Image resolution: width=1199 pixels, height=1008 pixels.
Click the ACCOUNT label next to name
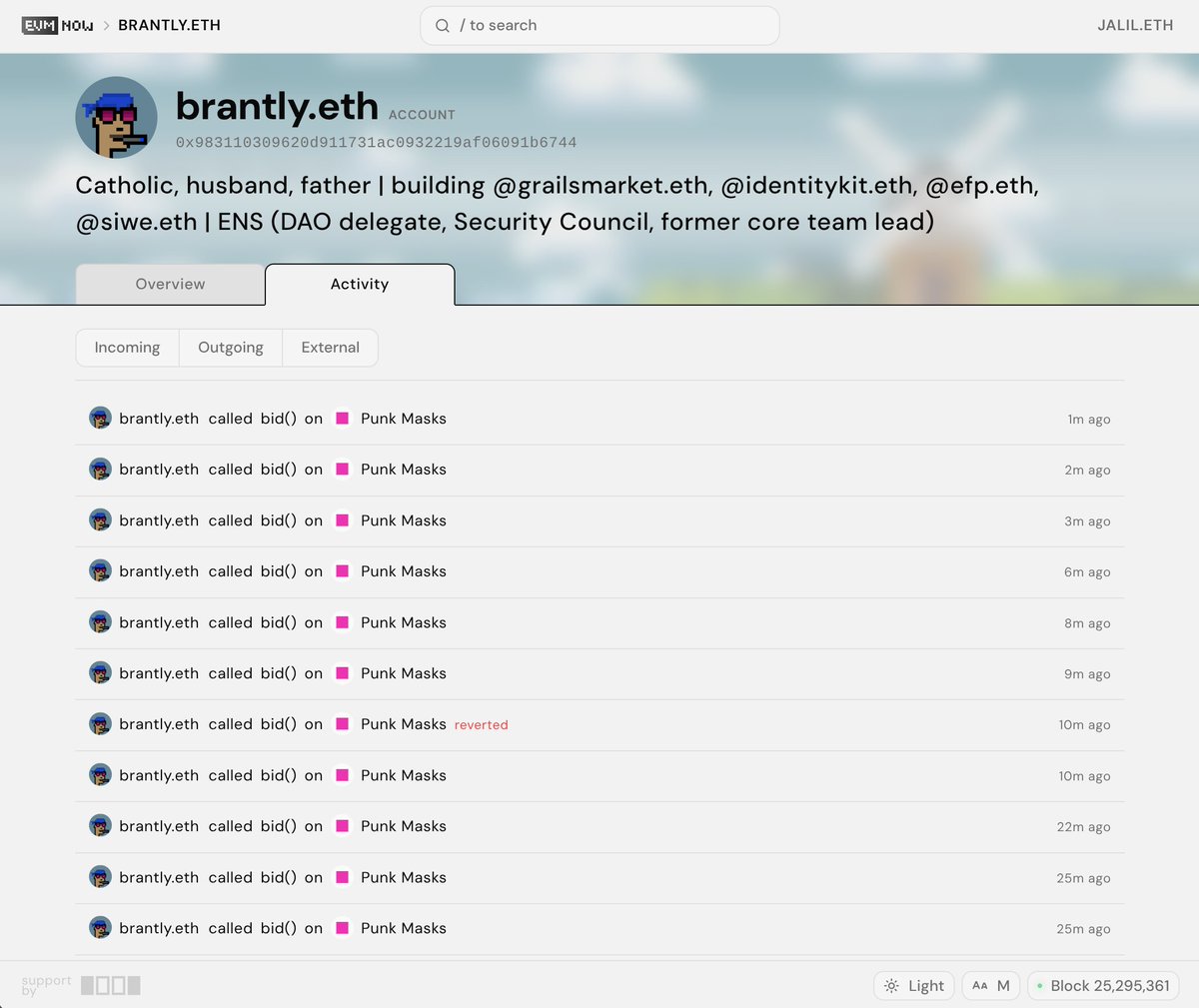tap(422, 115)
